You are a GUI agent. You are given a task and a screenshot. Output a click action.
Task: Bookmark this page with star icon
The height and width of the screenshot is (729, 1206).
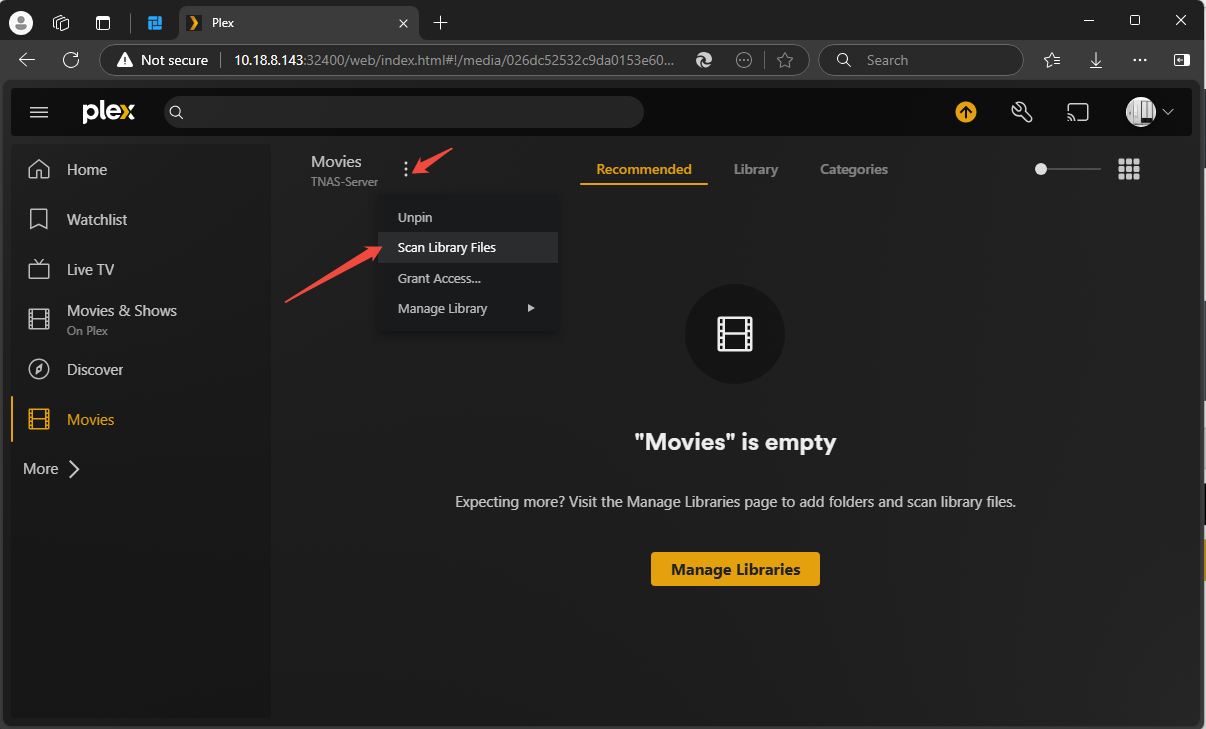(x=785, y=60)
